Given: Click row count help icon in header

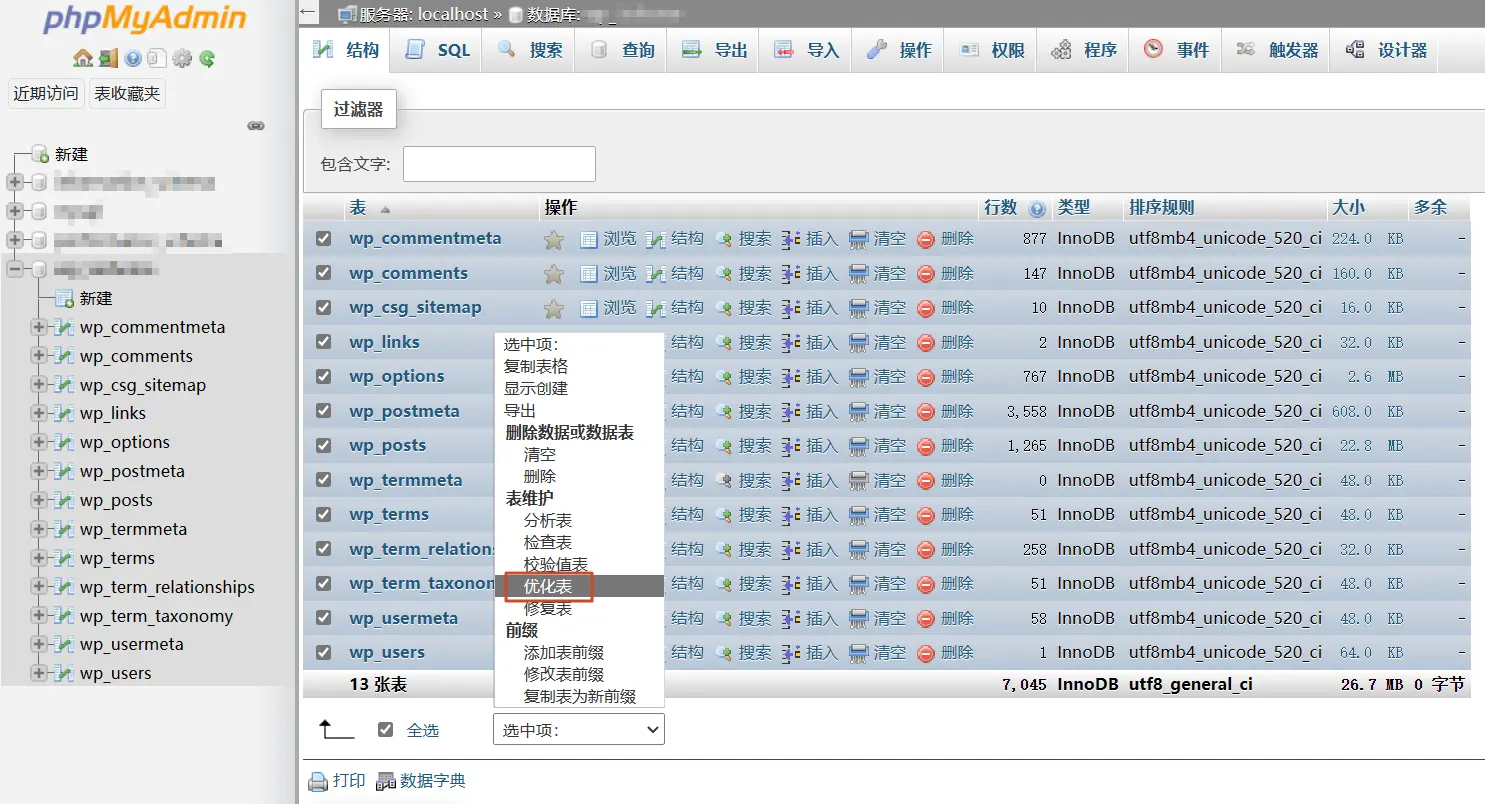Looking at the screenshot, I should point(1037,209).
